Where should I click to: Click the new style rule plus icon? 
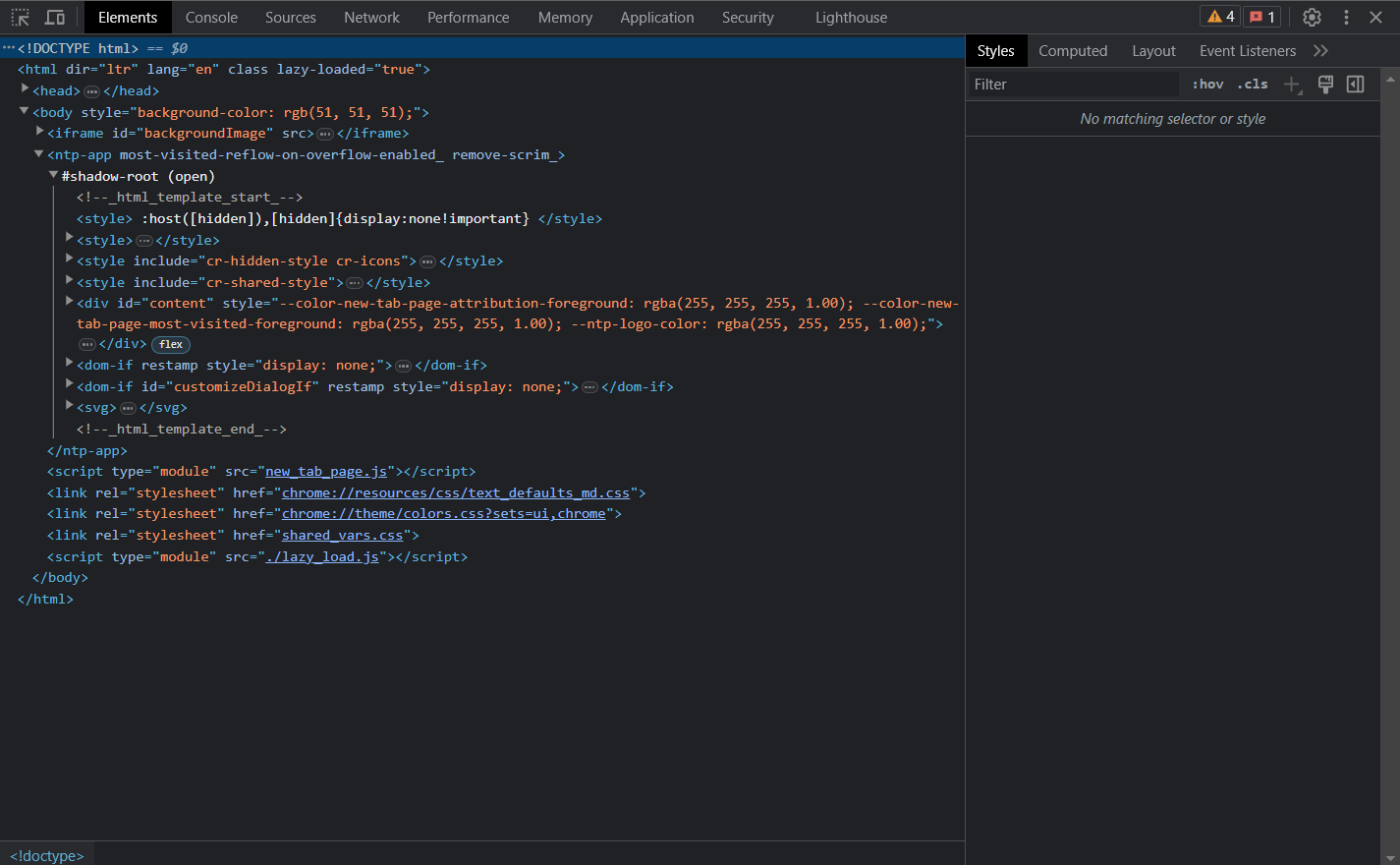tap(1293, 85)
